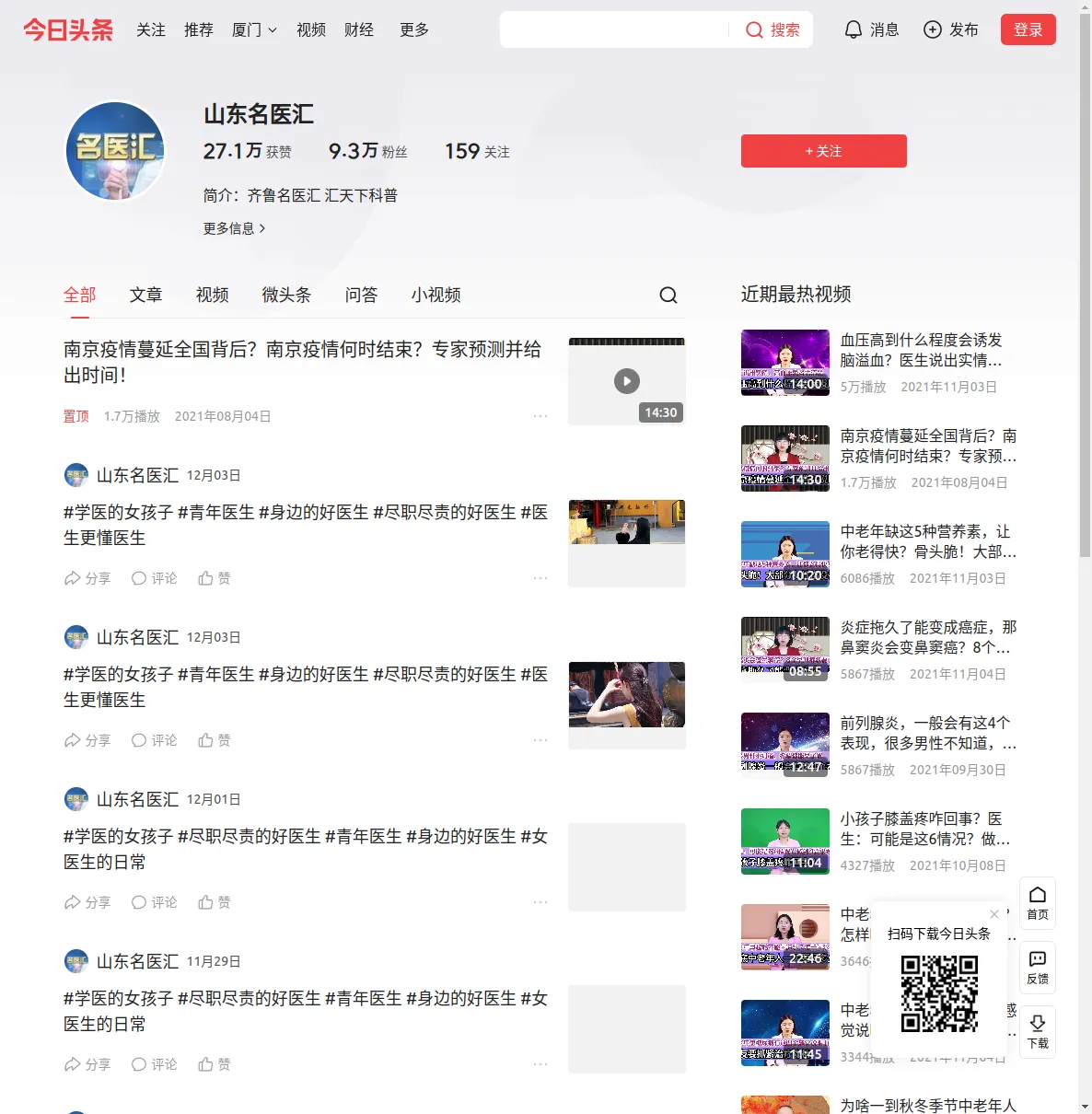1092x1114 pixels.
Task: Click comment icon on 12月01日 post
Action: tap(139, 902)
